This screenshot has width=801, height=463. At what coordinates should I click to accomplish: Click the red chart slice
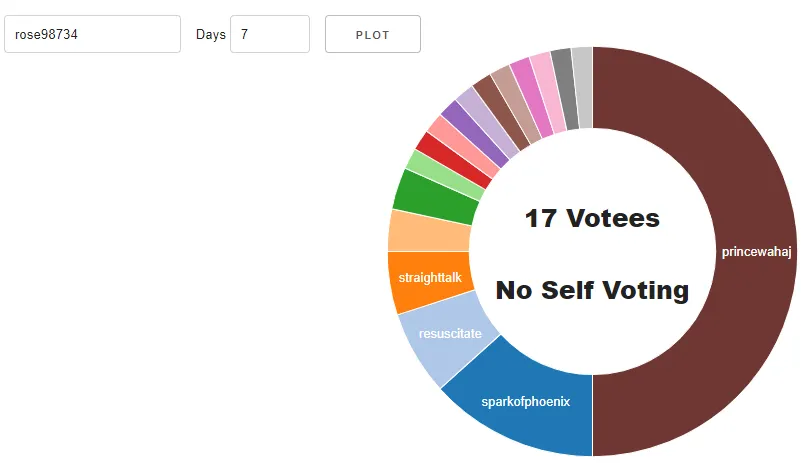click(x=455, y=160)
